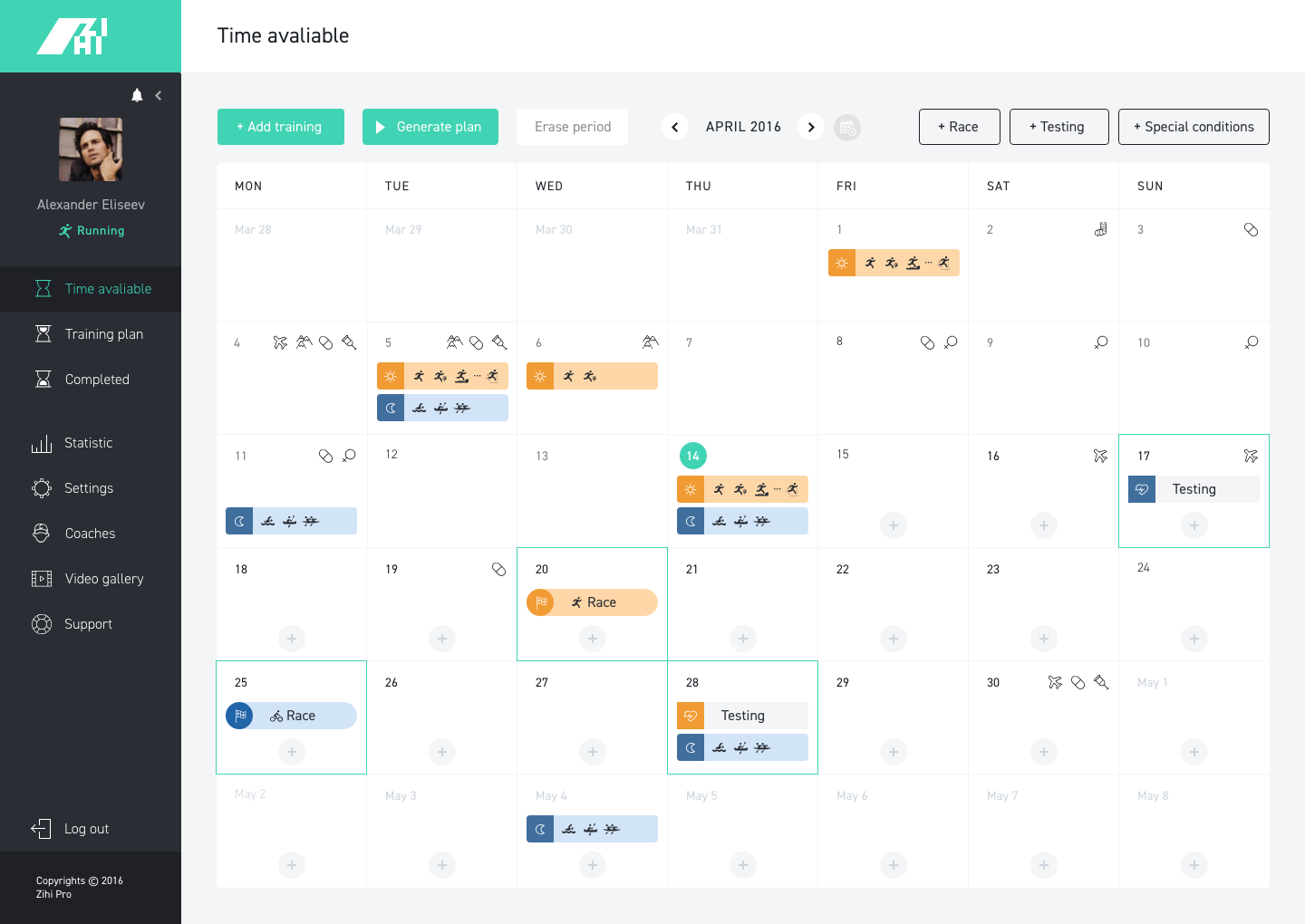Open the Special conditions button

tap(1194, 127)
